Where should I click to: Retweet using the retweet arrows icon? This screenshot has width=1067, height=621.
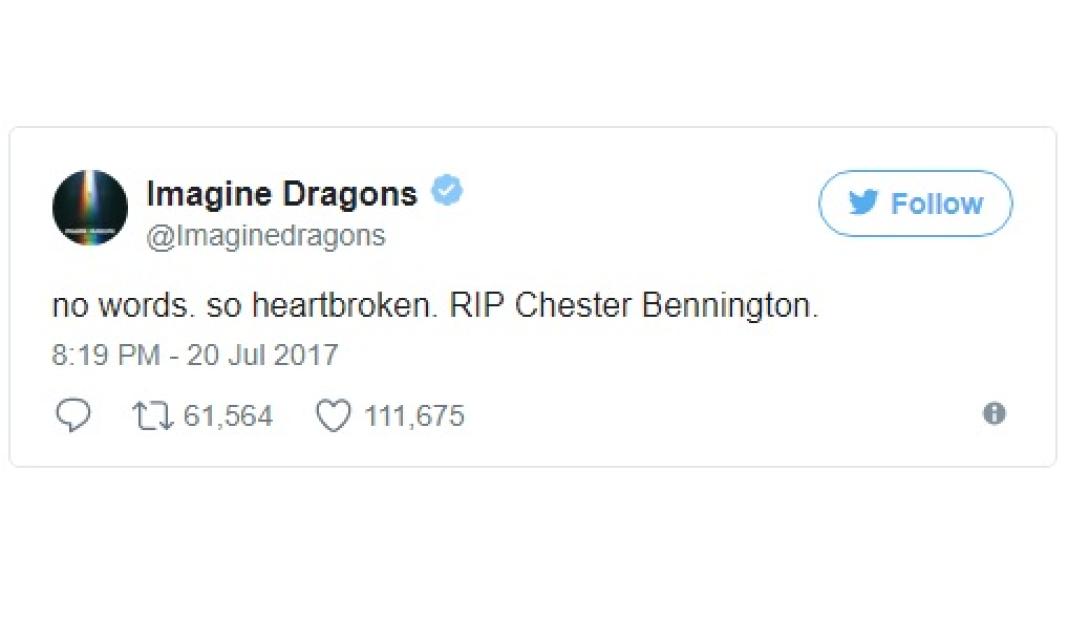pos(152,416)
